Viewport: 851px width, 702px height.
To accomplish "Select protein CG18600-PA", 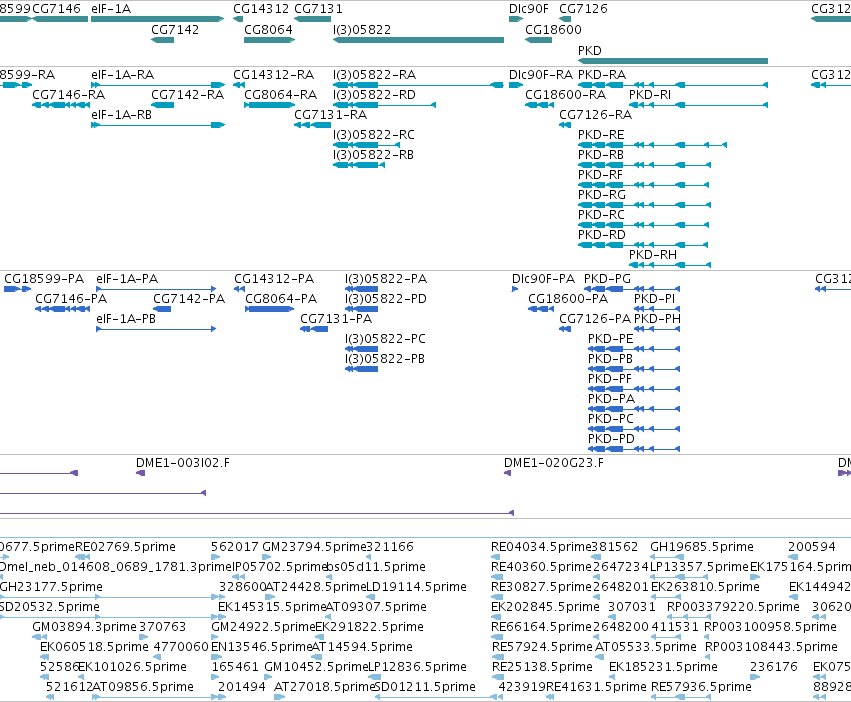I will pyautogui.click(x=568, y=299).
